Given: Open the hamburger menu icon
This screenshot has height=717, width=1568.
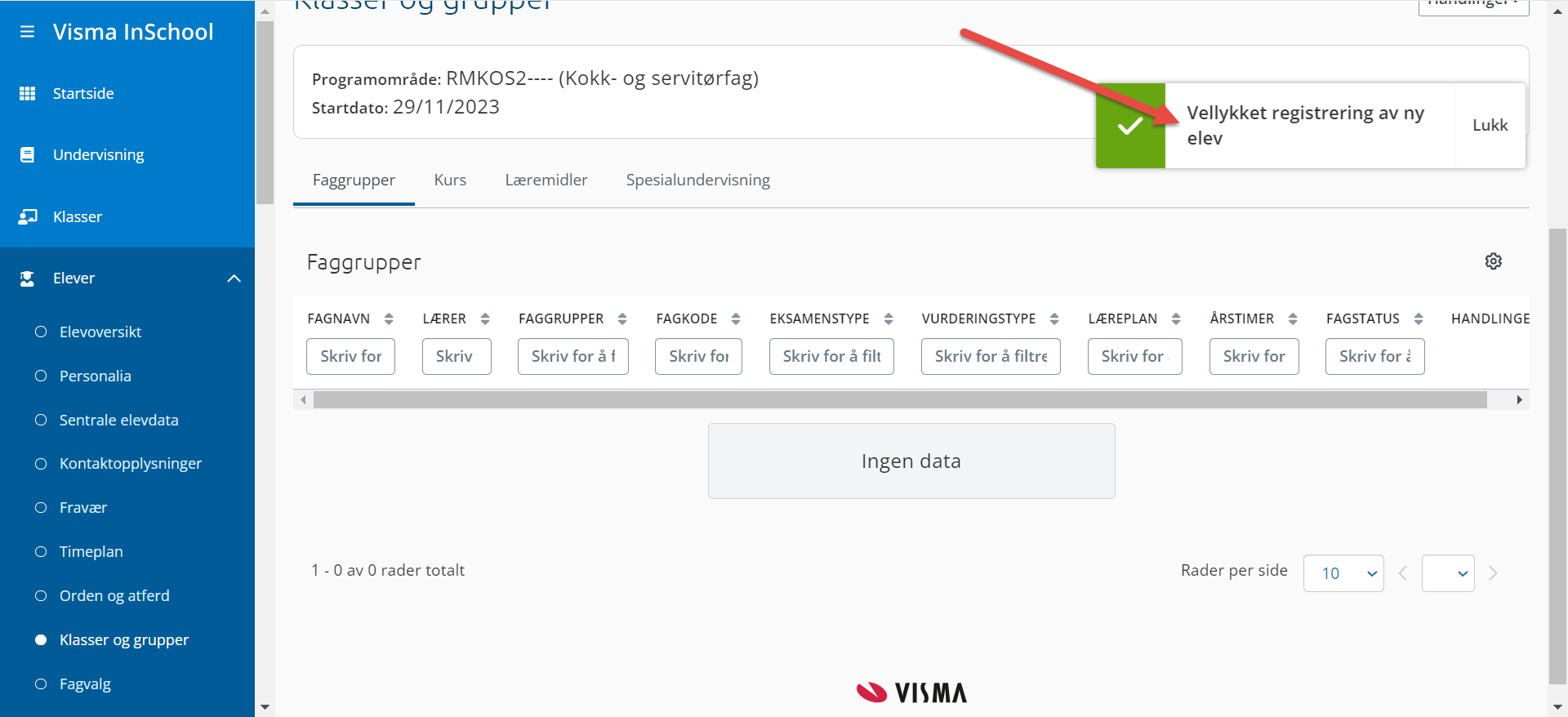Looking at the screenshot, I should pos(27,32).
